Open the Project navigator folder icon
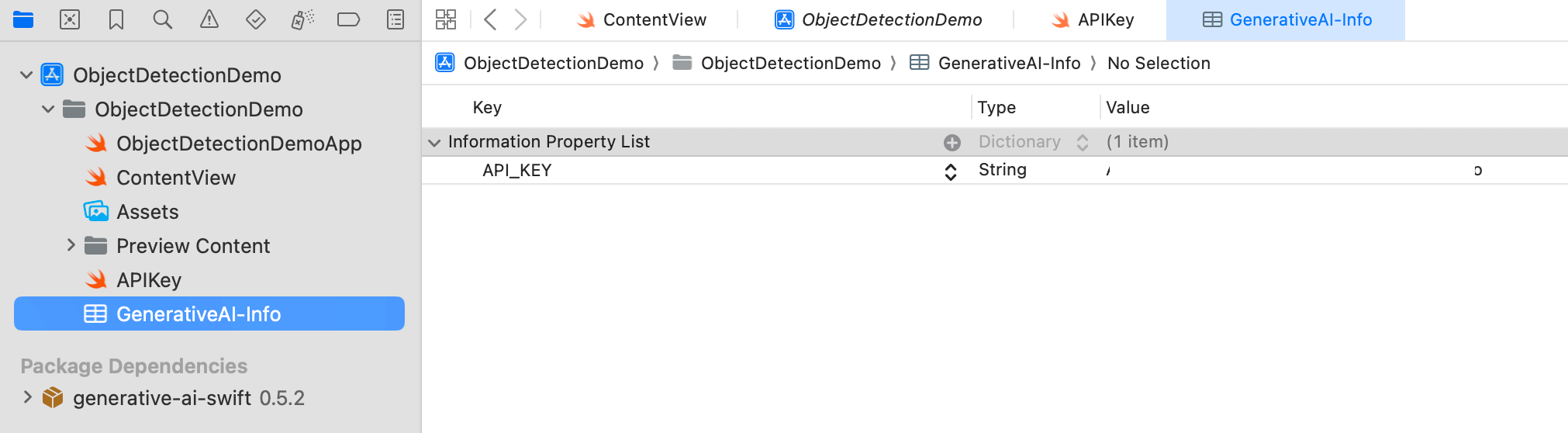 click(23, 19)
